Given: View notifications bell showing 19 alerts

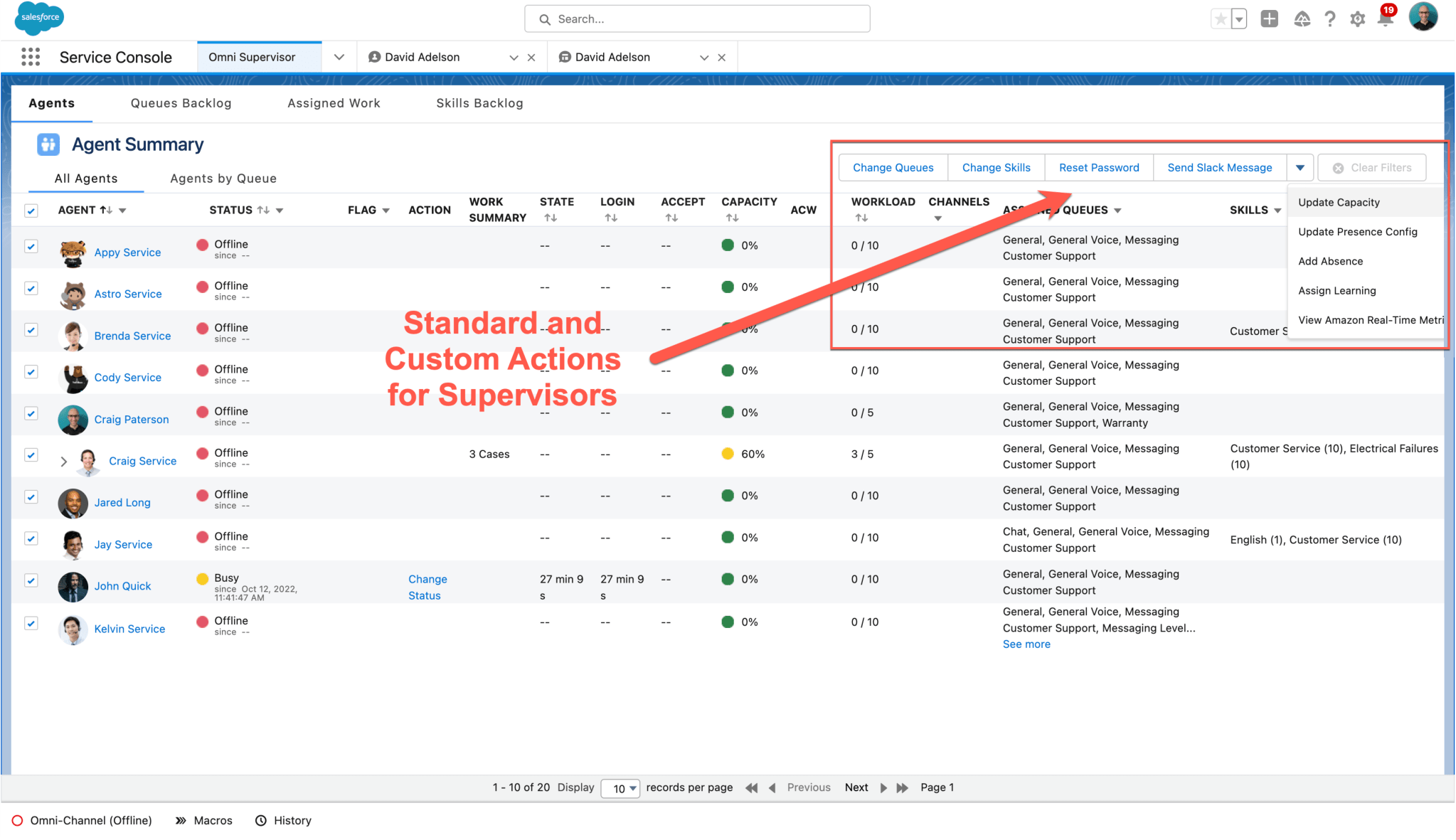Looking at the screenshot, I should [x=1384, y=18].
